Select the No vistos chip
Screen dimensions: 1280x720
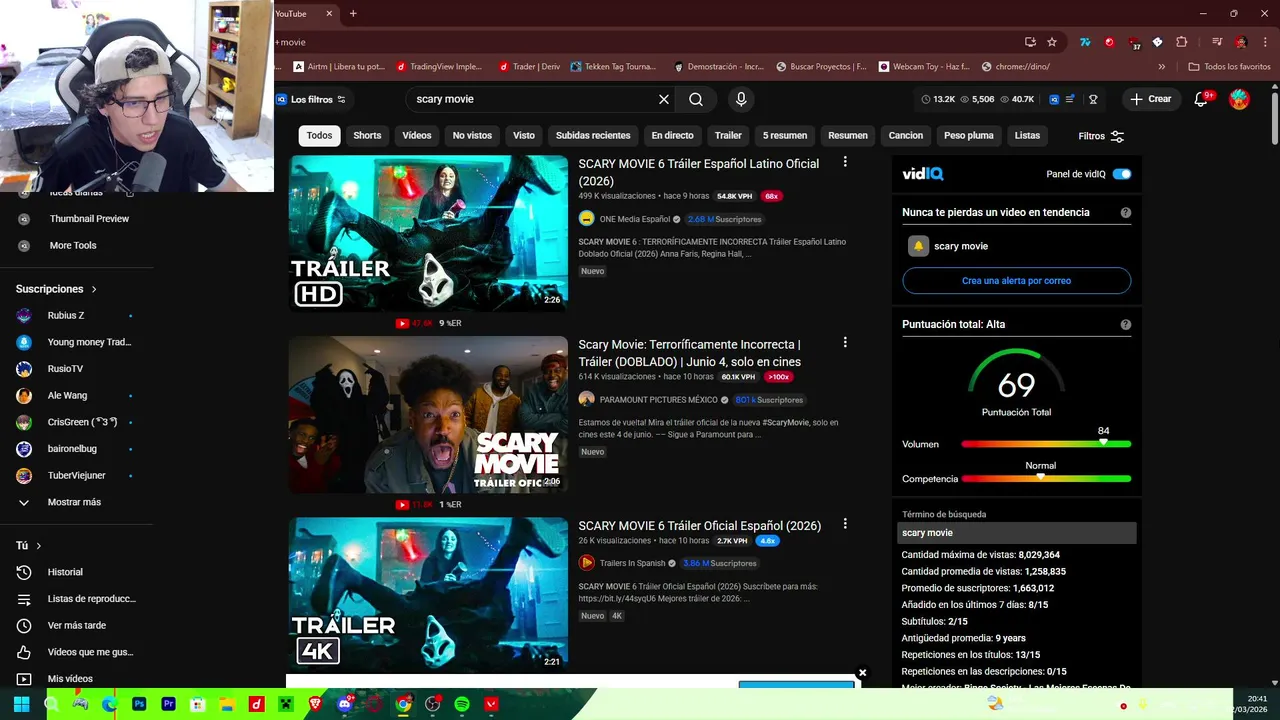472,135
